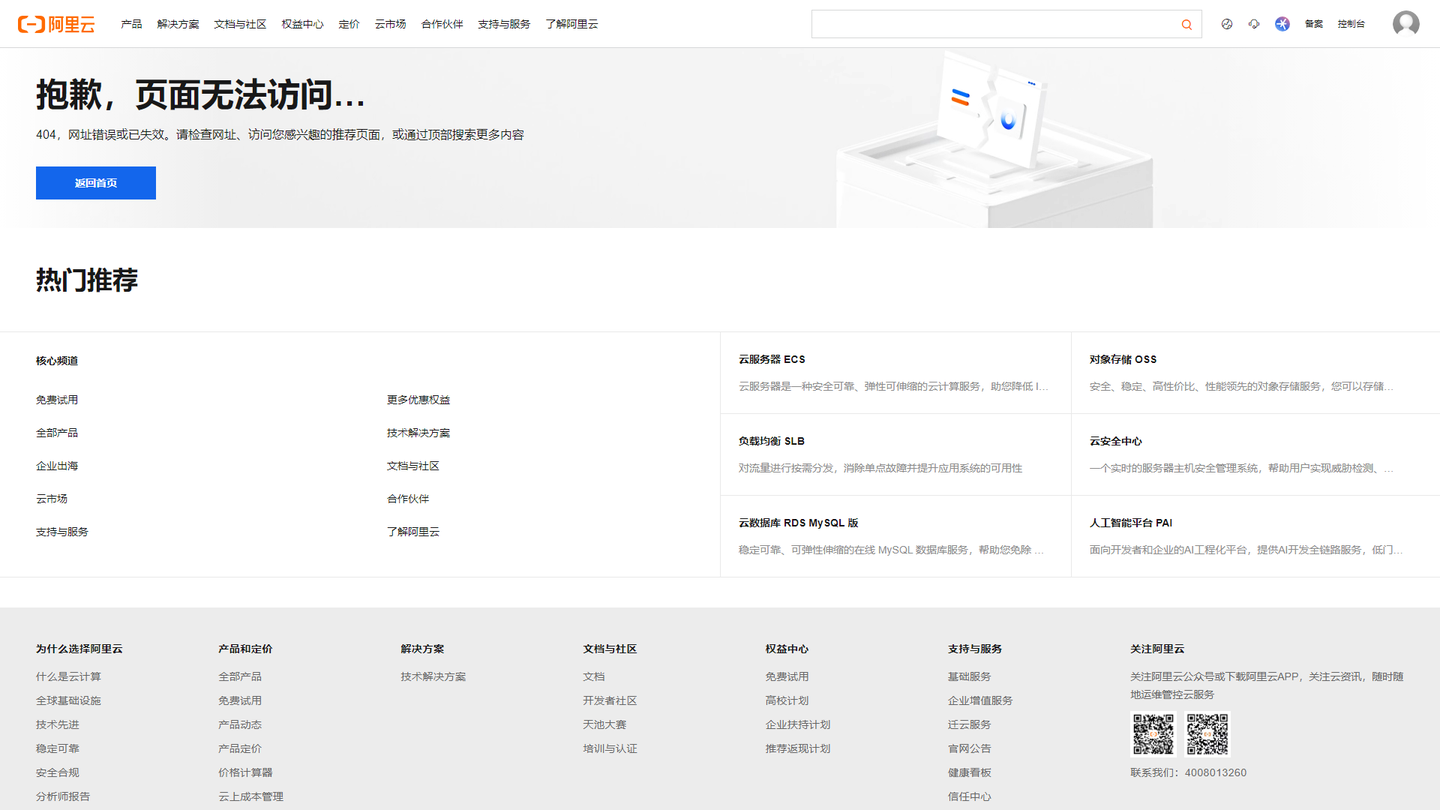
Task: Open the footer link 产品定价
Action: [240, 749]
